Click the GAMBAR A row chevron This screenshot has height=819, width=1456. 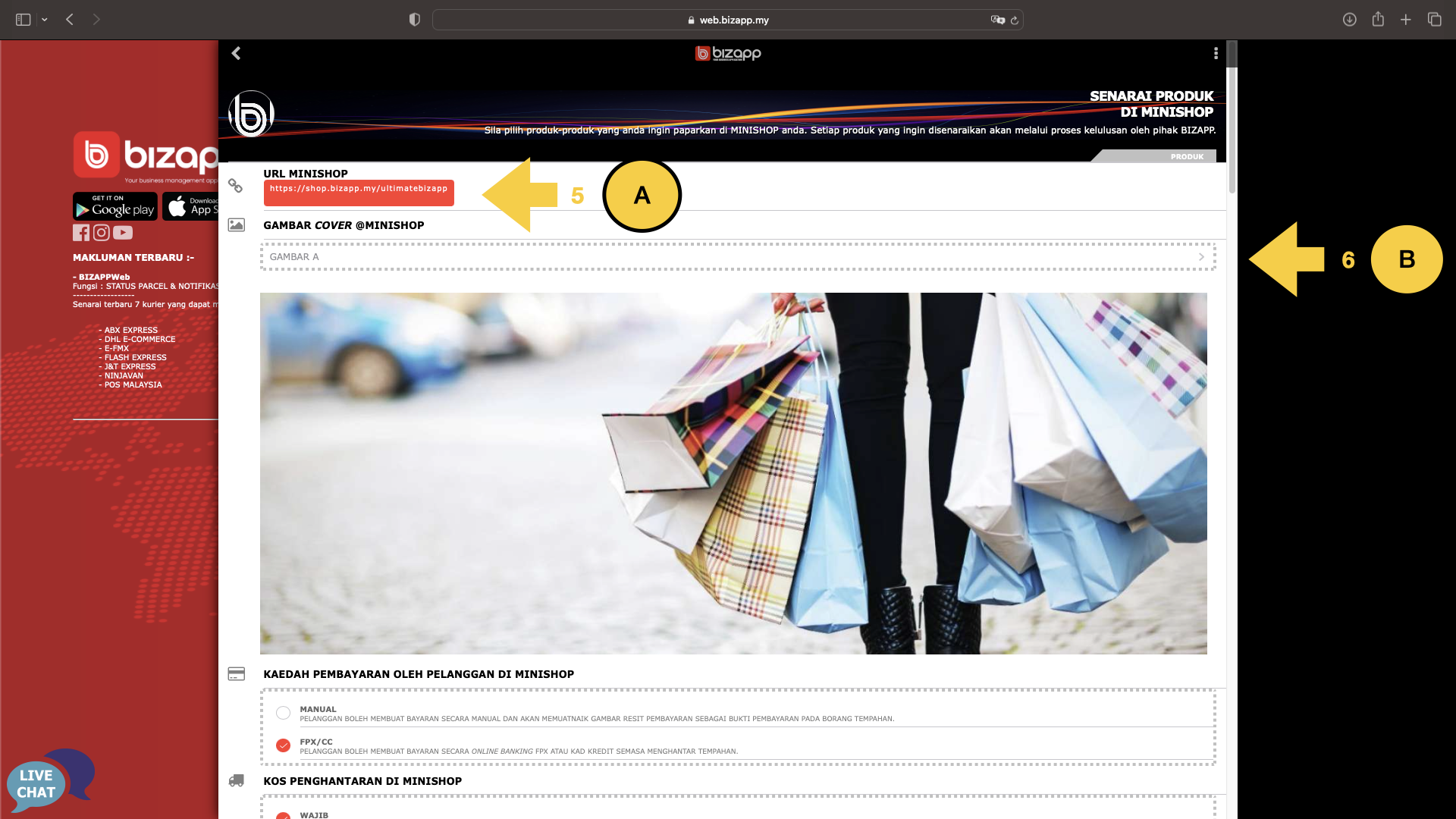[1201, 257]
